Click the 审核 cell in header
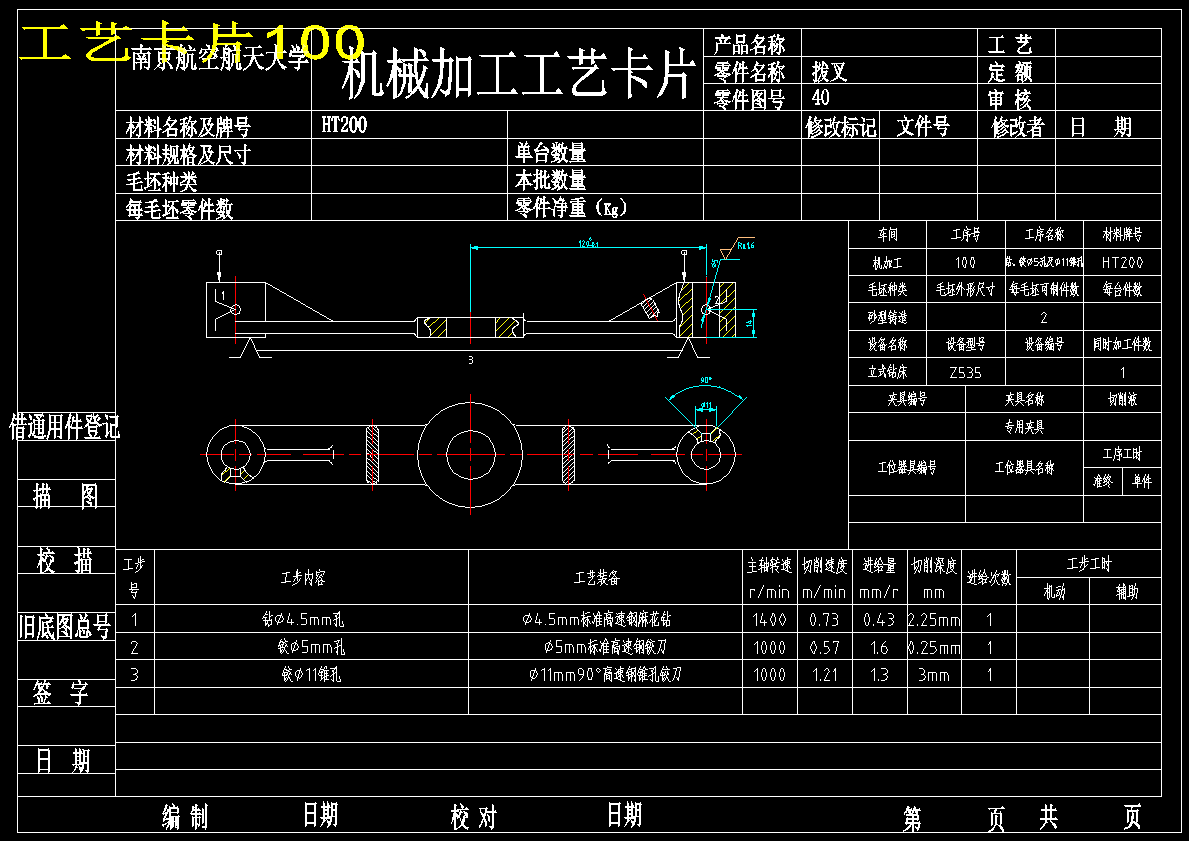1189x841 pixels. pyautogui.click(x=1010, y=99)
